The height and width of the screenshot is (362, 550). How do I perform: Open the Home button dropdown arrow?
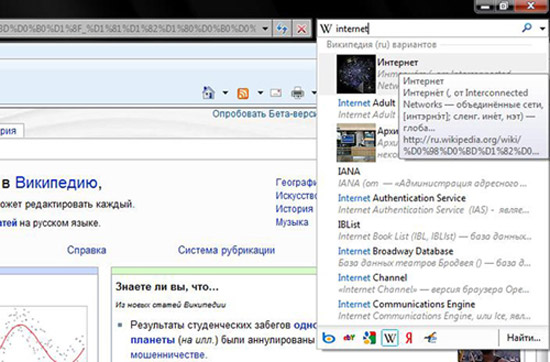(225, 93)
